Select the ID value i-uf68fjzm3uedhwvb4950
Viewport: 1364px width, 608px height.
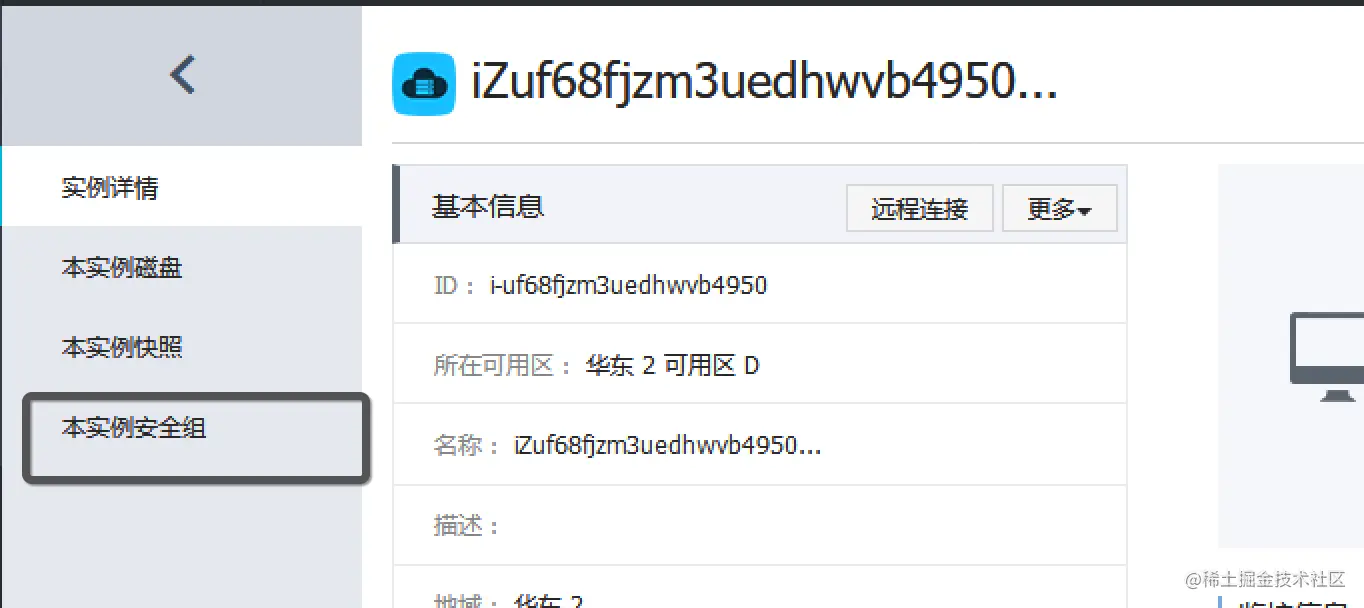pos(628,286)
